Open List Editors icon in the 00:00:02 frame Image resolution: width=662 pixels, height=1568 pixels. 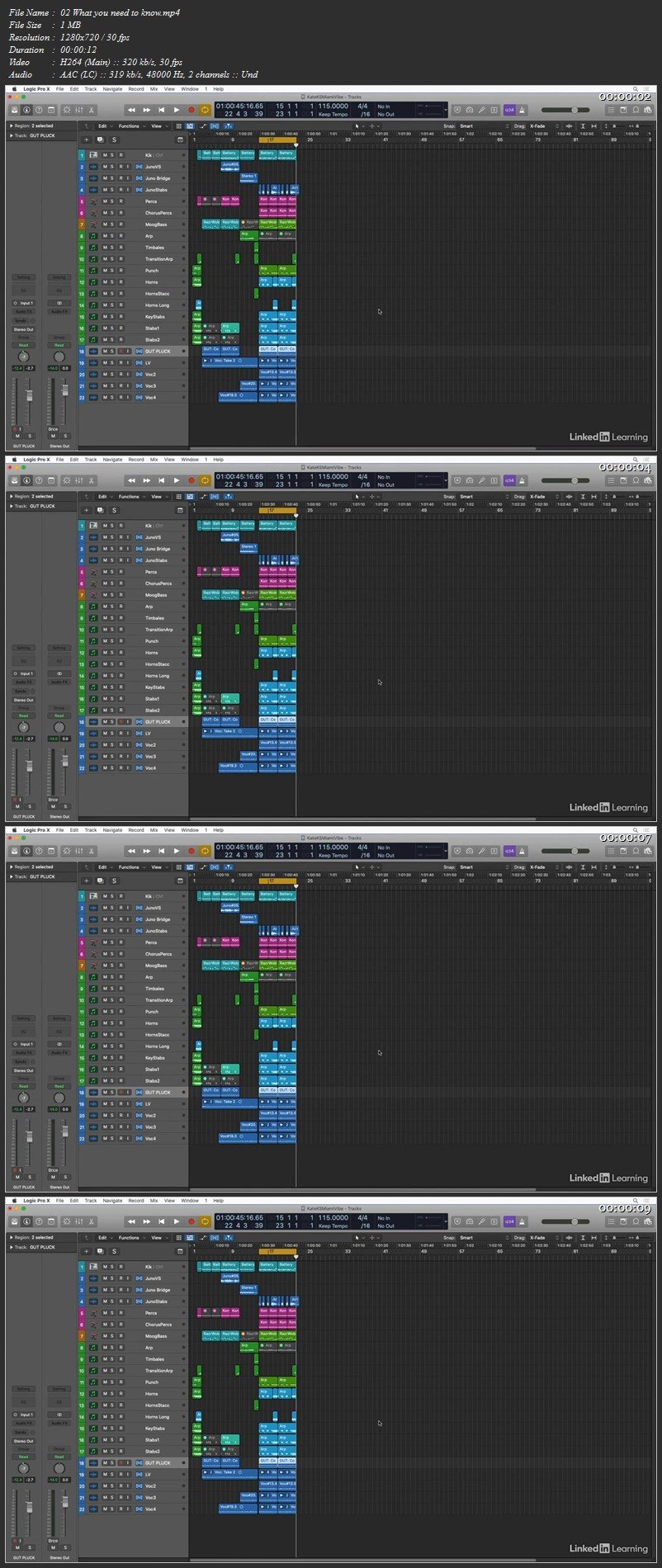pyautogui.click(x=611, y=110)
